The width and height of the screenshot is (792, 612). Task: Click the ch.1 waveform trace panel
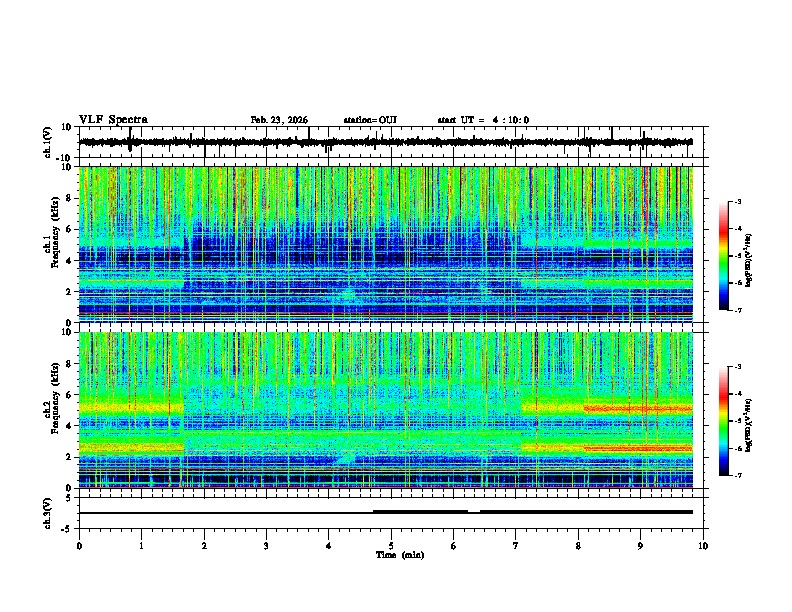391,142
